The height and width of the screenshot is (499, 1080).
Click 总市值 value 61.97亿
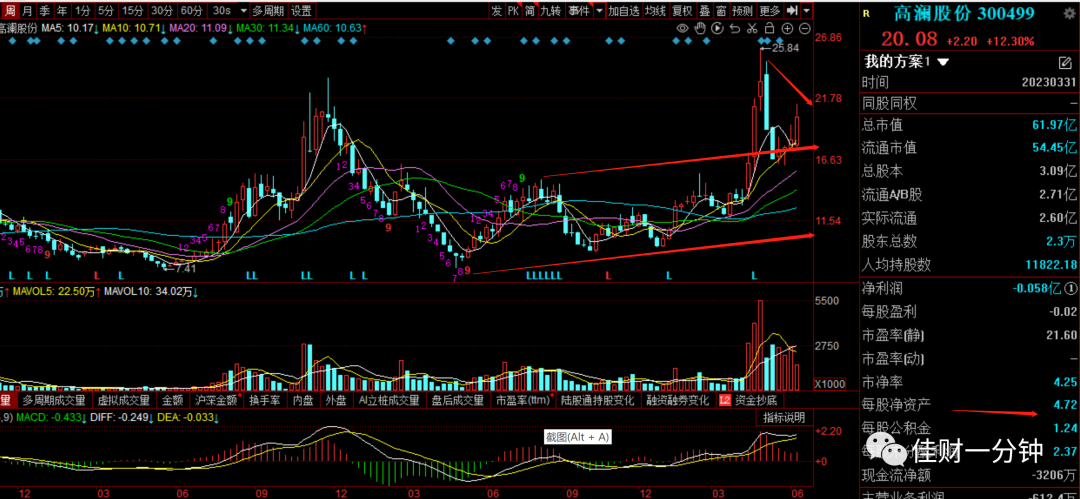click(1054, 125)
